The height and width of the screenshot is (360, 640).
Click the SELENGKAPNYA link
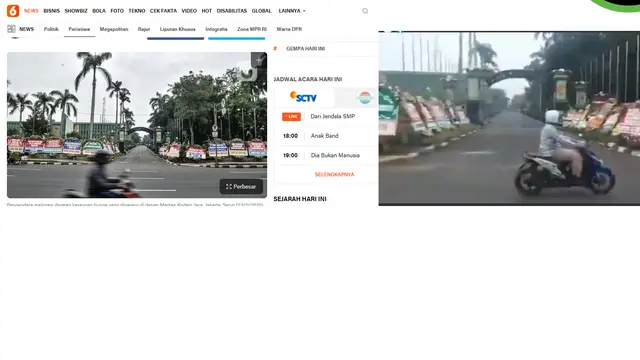(x=334, y=175)
